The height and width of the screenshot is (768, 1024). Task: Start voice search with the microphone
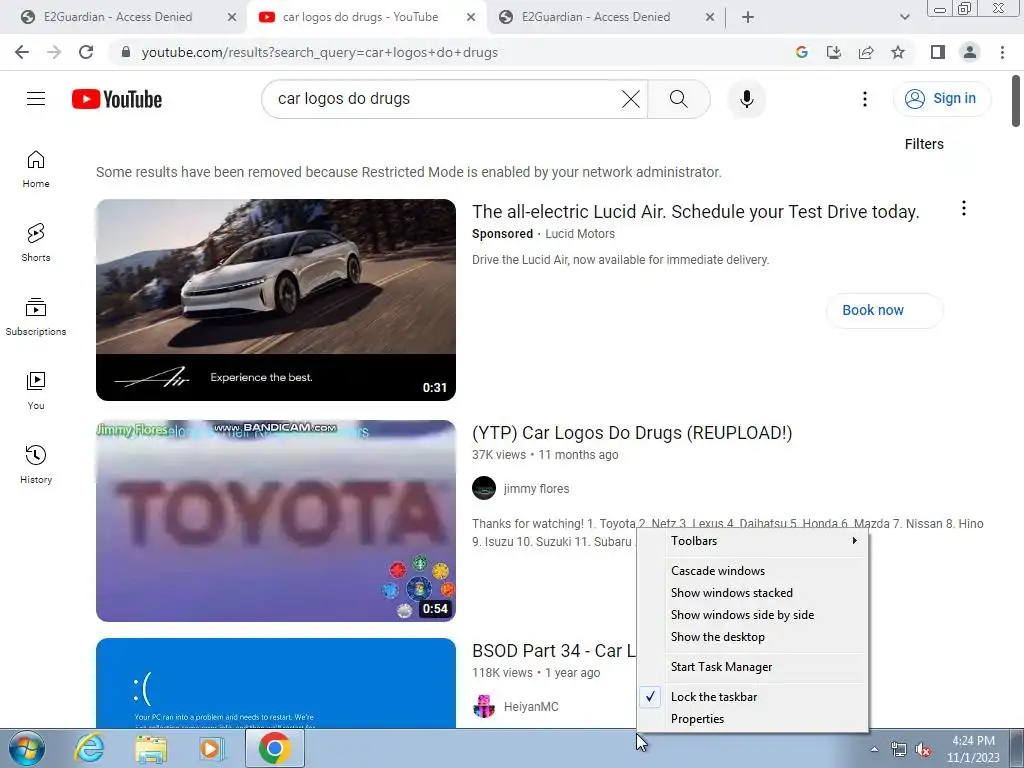(746, 99)
